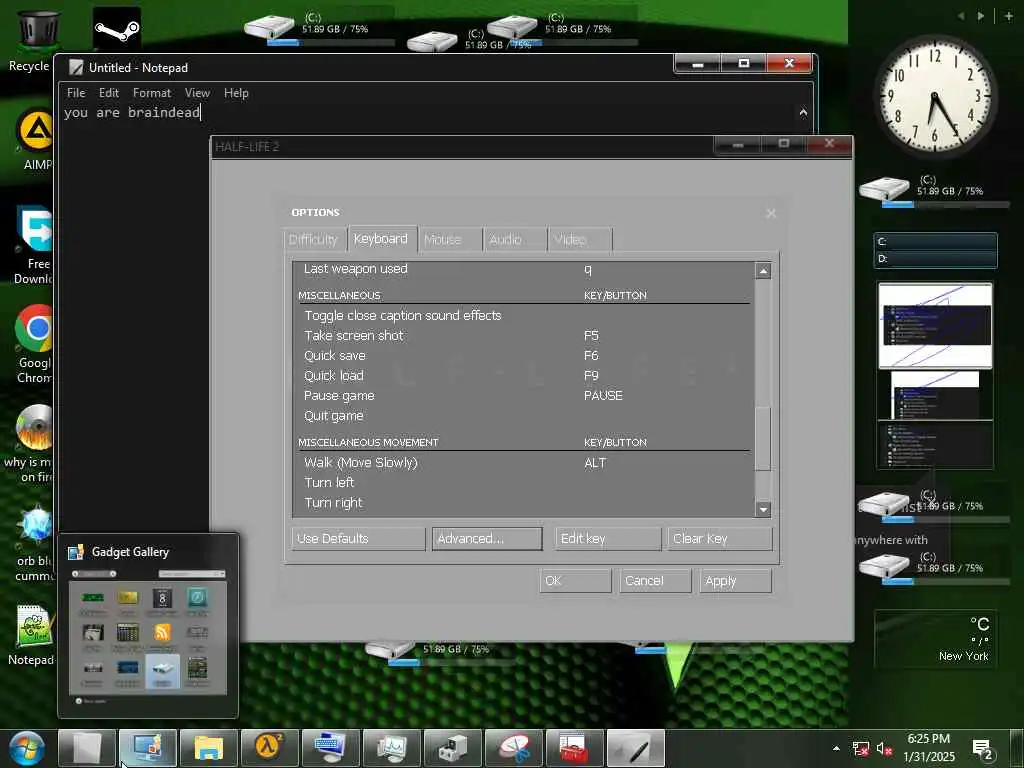The width and height of the screenshot is (1024, 768).
Task: Open the notification center tray icon
Action: [x=982, y=749]
